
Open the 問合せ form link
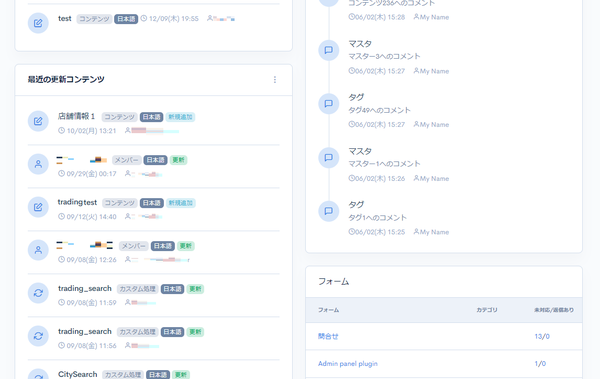click(x=328, y=336)
